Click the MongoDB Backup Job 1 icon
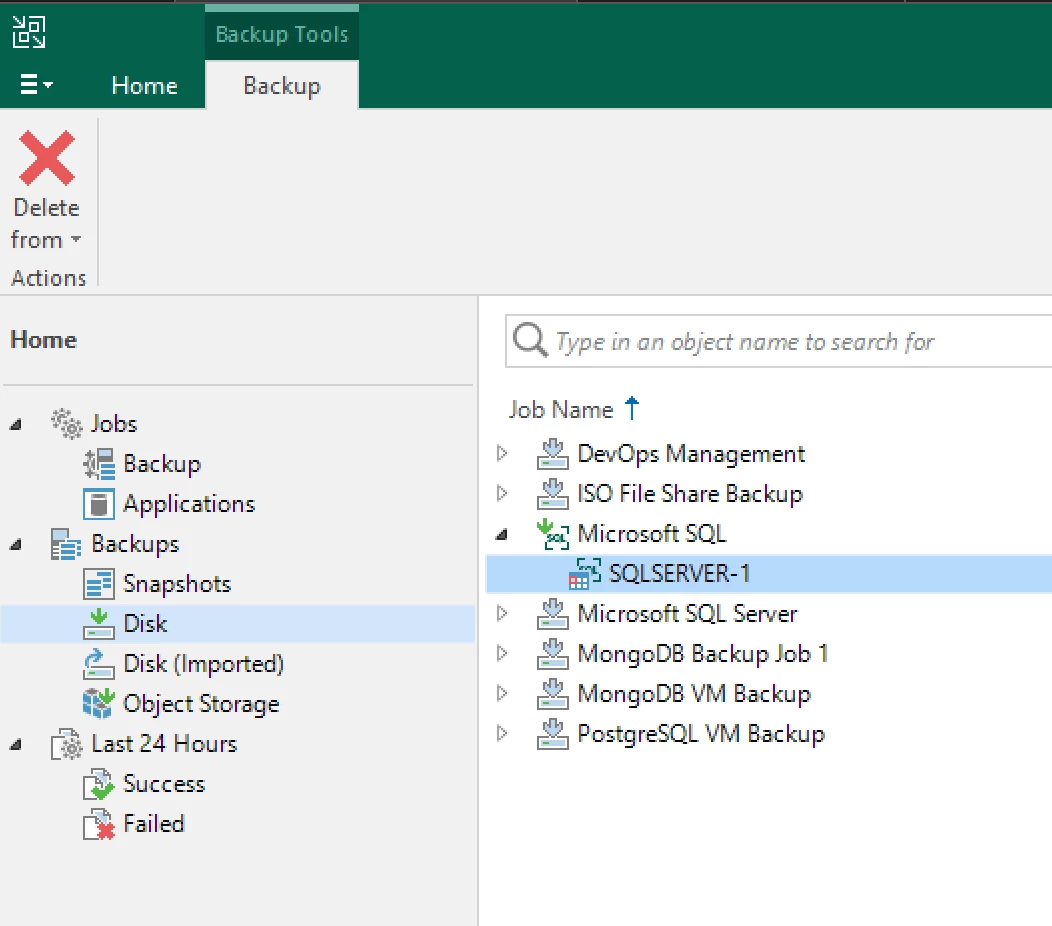1052x926 pixels. (553, 654)
